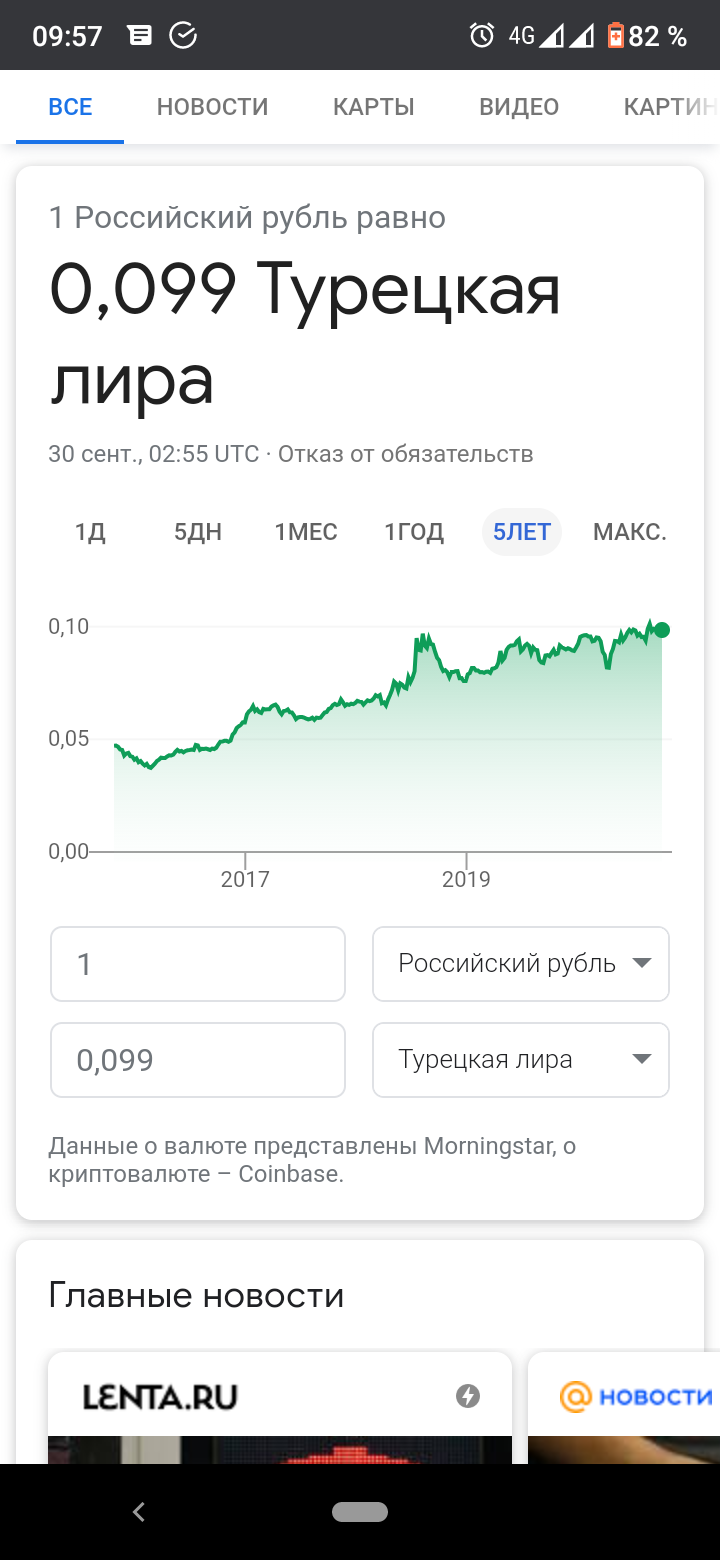Tap the AMP lightning icon on Lenta.ru card

point(468,1396)
